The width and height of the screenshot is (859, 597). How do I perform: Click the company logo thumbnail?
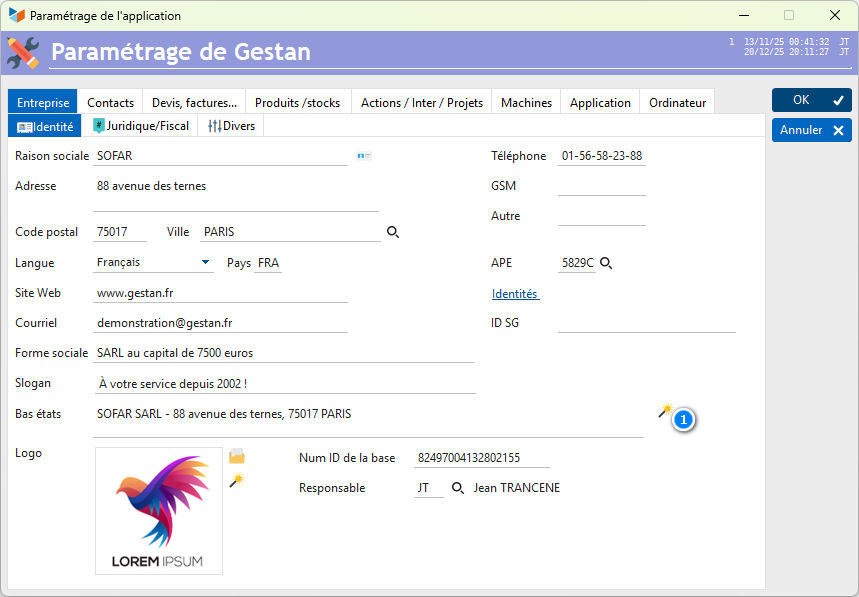(159, 511)
